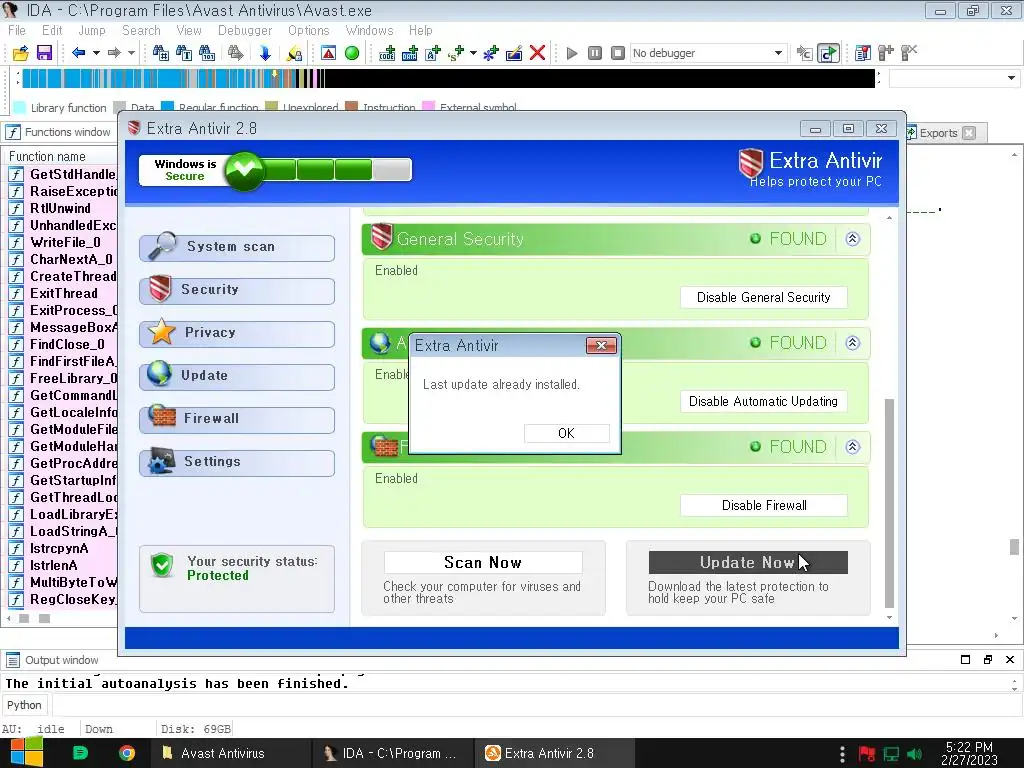Image resolution: width=1024 pixels, height=768 pixels.
Task: Click the Scan Now button
Action: point(483,562)
